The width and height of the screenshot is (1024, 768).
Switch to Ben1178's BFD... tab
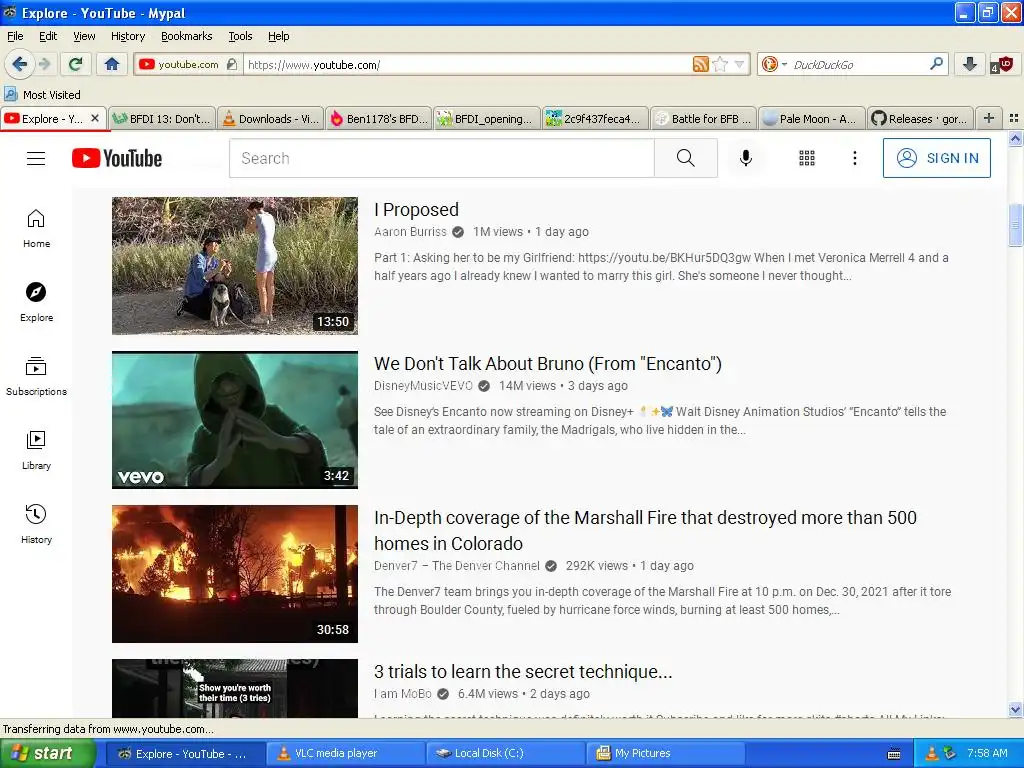[378, 119]
